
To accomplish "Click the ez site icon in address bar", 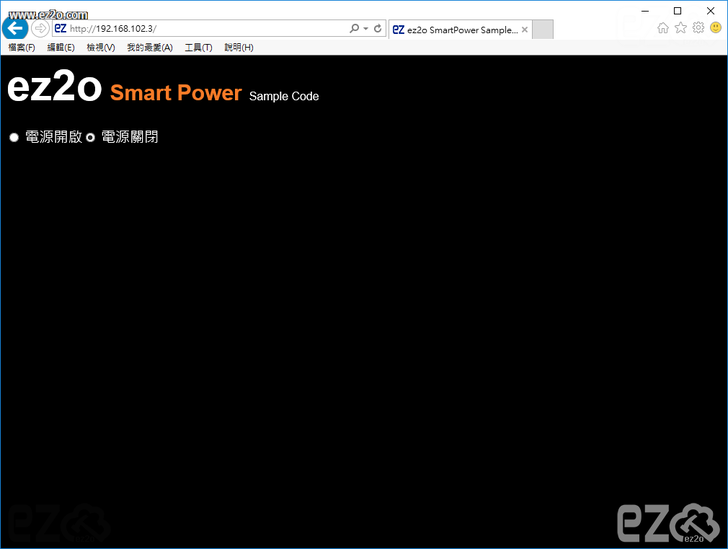I will [x=60, y=28].
